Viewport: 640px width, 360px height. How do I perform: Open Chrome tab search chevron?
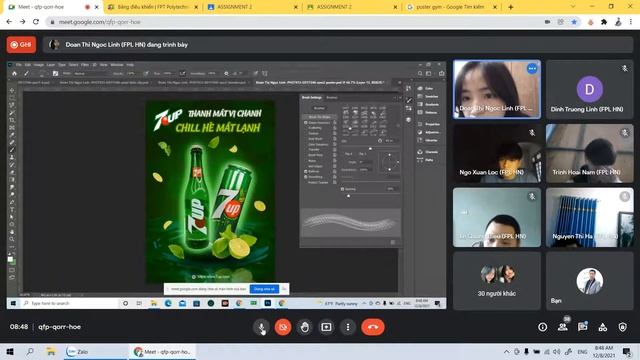(573, 7)
